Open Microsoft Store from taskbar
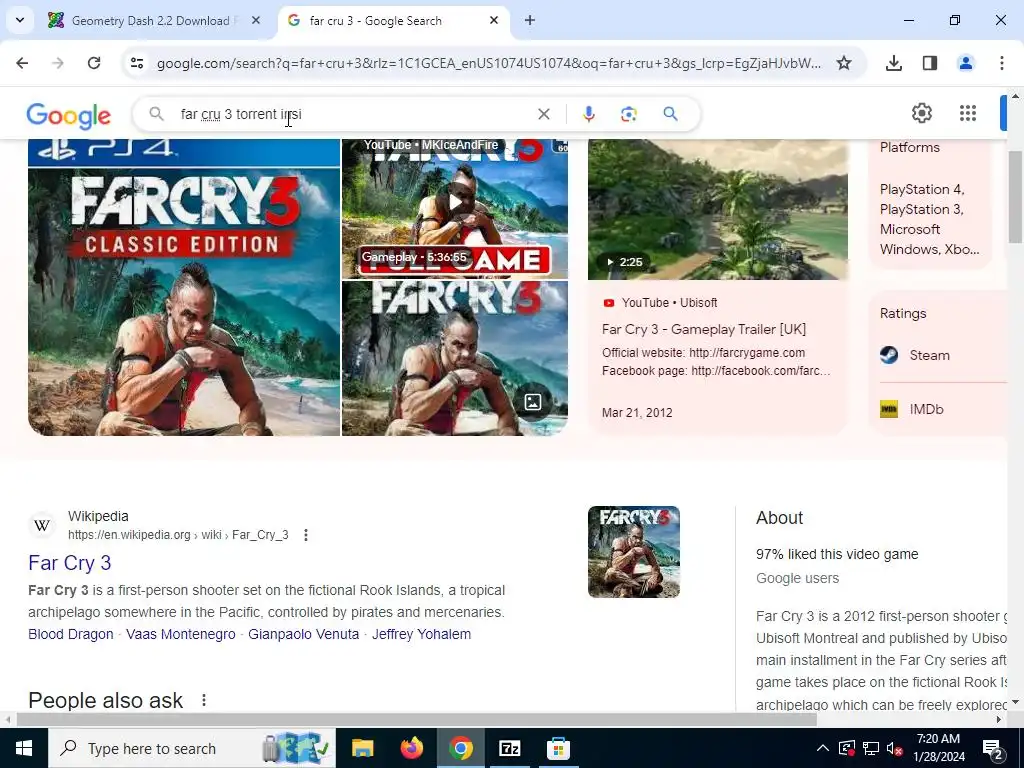Screen dimensions: 1024x768 pyautogui.click(x=558, y=748)
